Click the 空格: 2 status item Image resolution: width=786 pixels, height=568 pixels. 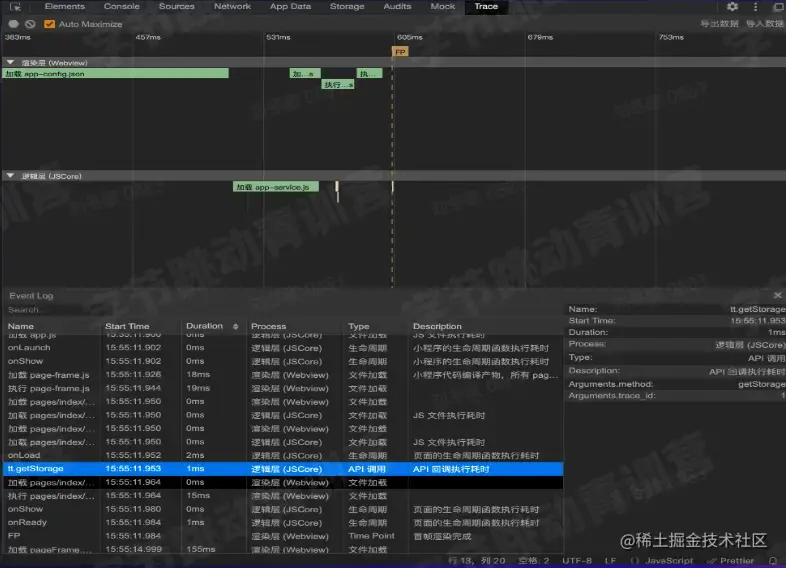coord(533,560)
